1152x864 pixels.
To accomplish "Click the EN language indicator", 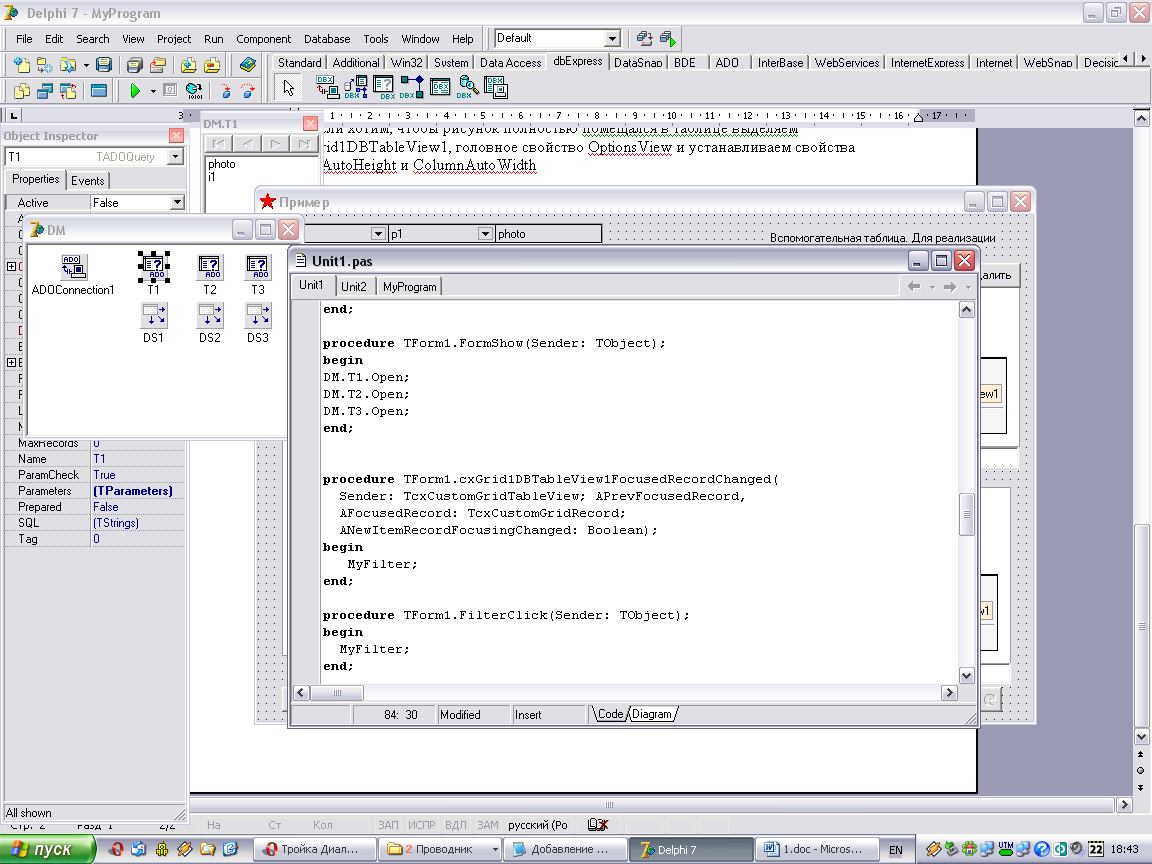I will point(896,850).
